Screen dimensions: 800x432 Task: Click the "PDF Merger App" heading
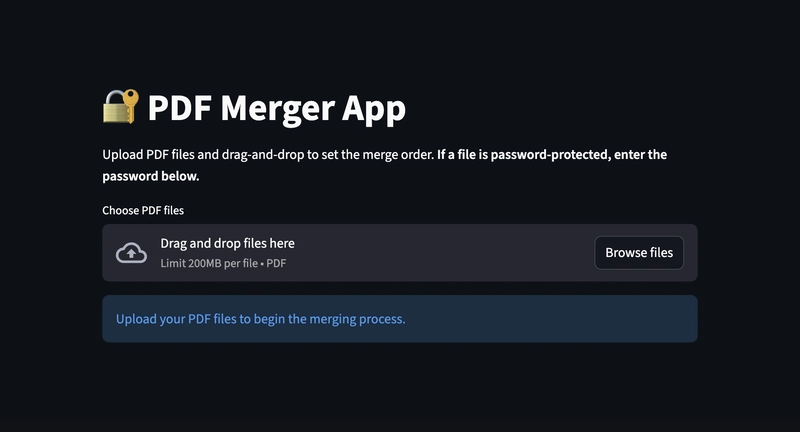click(277, 108)
